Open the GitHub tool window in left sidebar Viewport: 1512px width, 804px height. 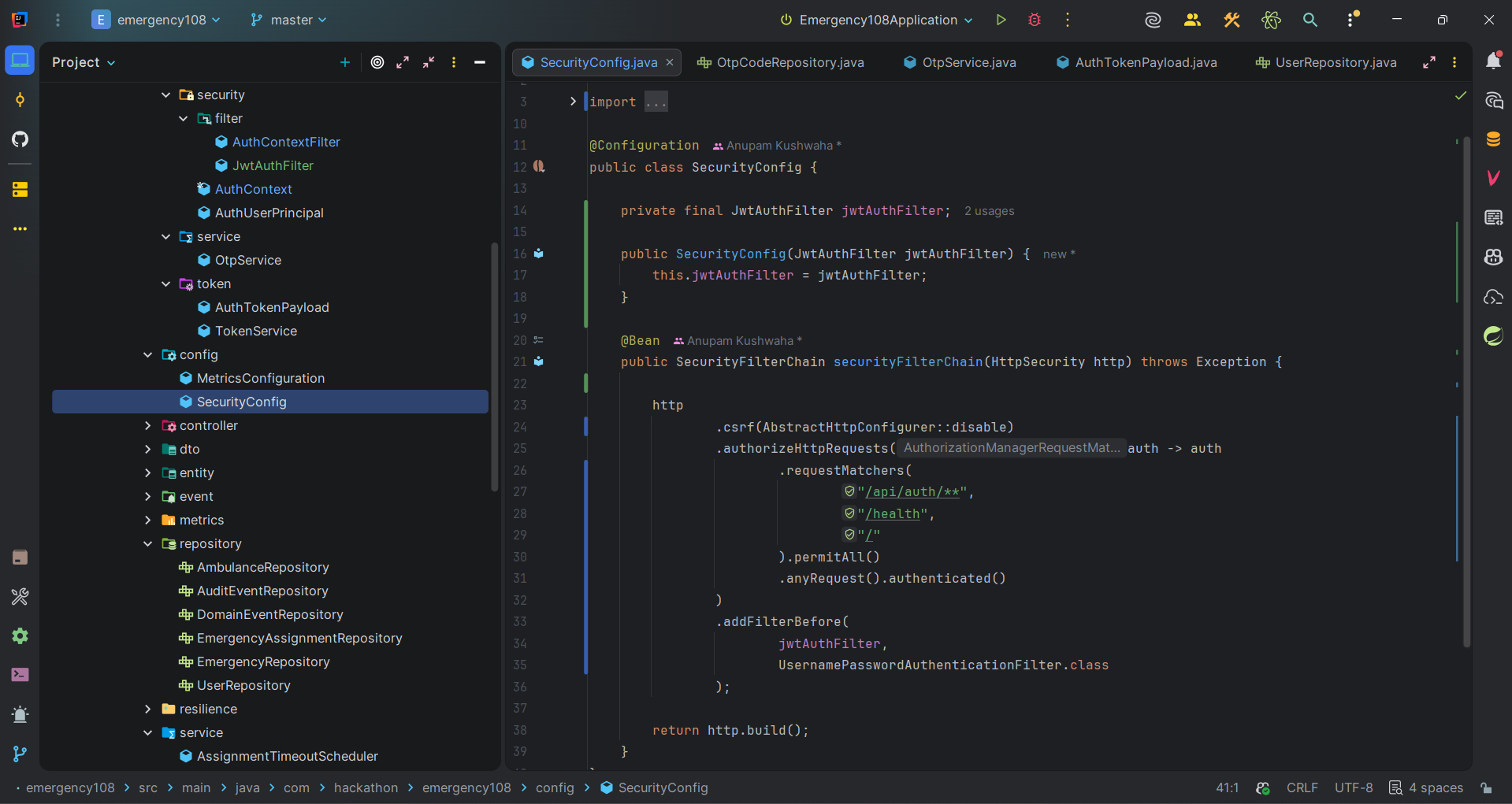[x=20, y=139]
